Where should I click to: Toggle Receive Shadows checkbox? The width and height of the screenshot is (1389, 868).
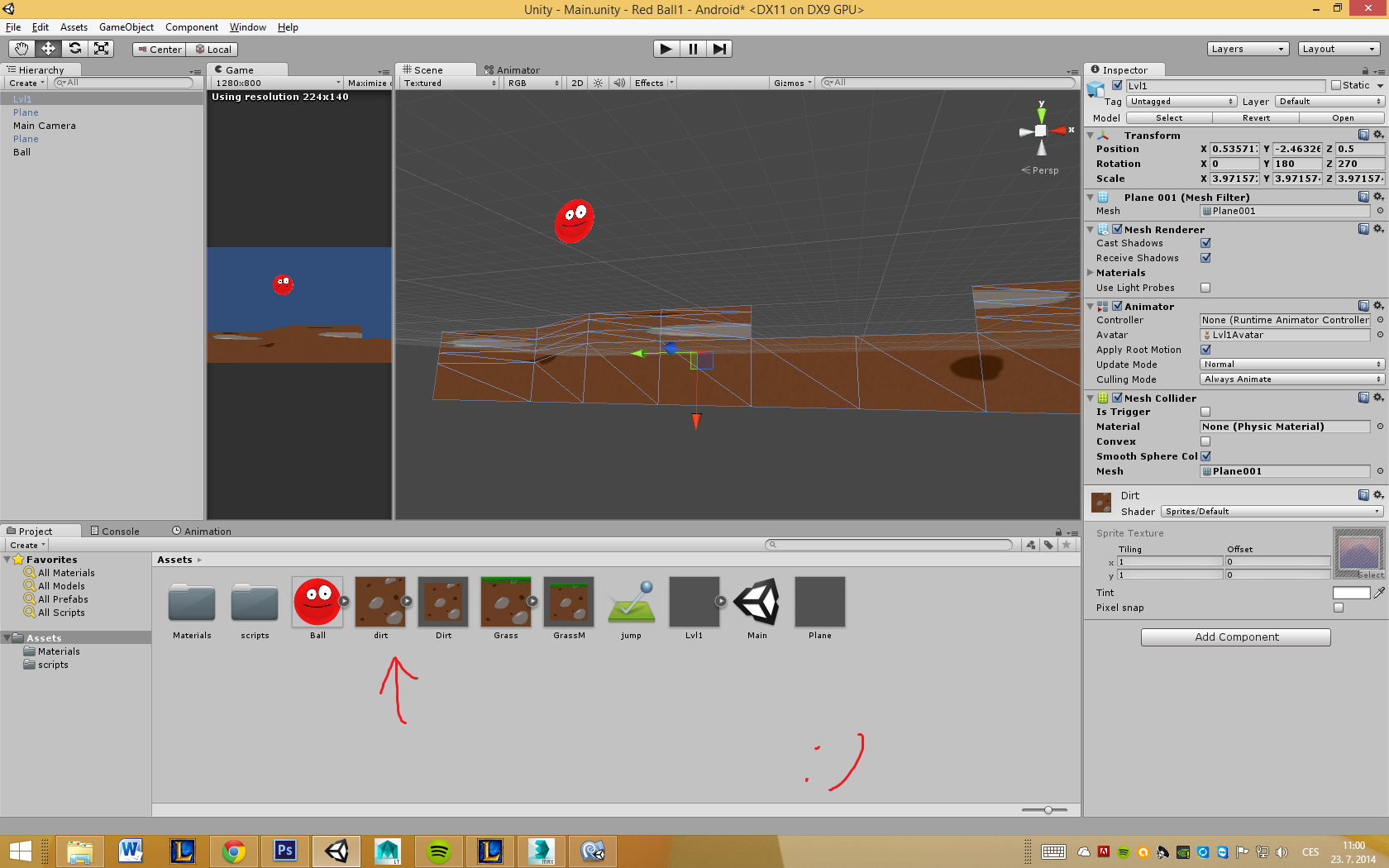coord(1205,258)
